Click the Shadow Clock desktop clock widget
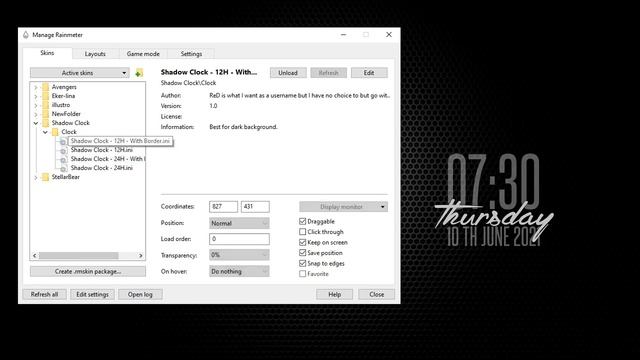Screen dimensions: 640x360 494,200
